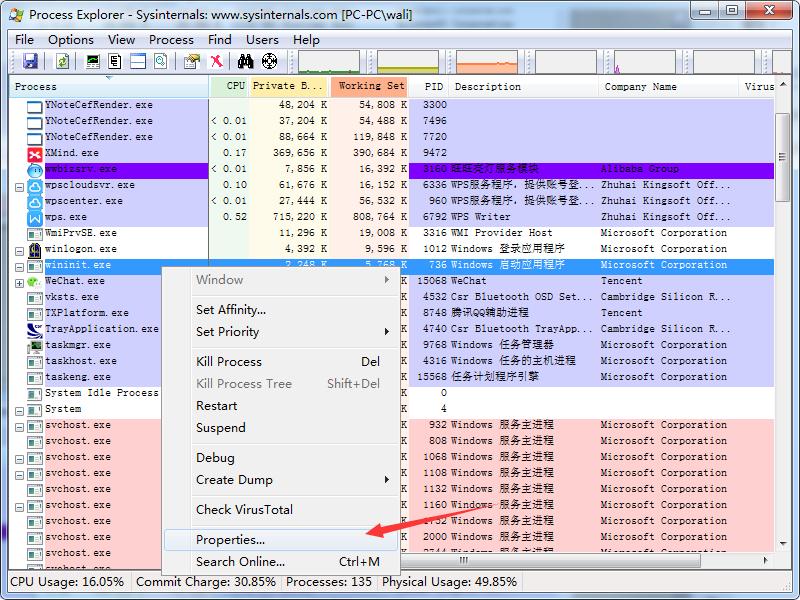
Task: Click the View DLLs/Handles toolbar icon
Action: 160,61
